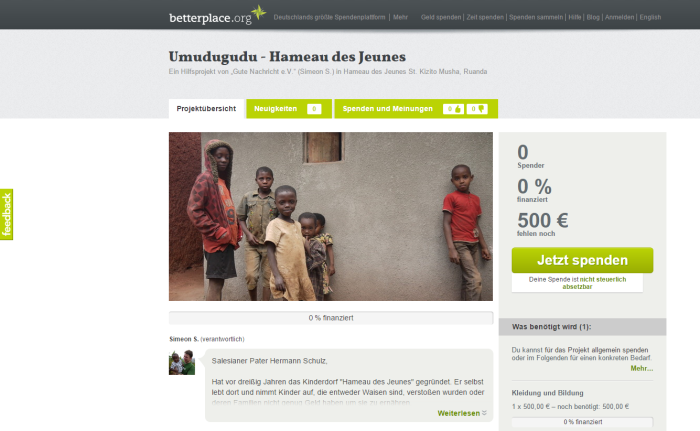The image size is (700, 431).
Task: Click the thumbs-up positive opinions counter
Action: click(453, 109)
